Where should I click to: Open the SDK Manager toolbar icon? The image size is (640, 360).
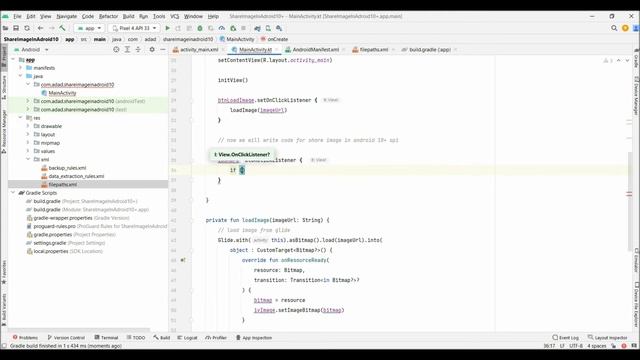279,28
